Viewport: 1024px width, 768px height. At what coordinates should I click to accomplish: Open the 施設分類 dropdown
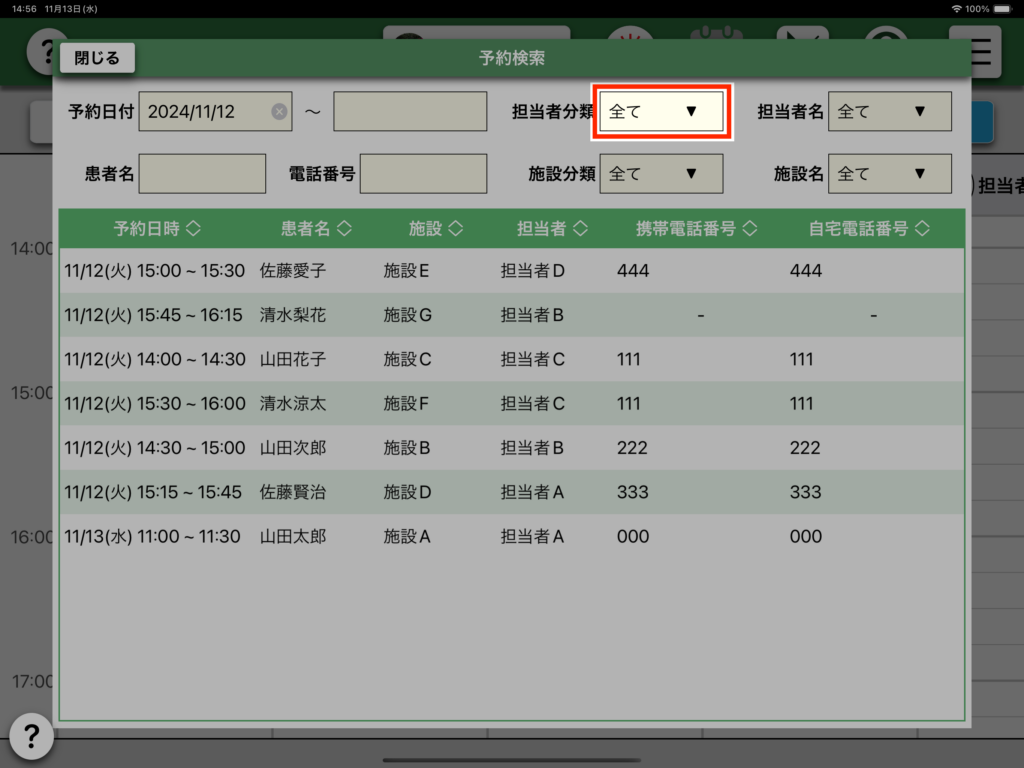point(661,174)
